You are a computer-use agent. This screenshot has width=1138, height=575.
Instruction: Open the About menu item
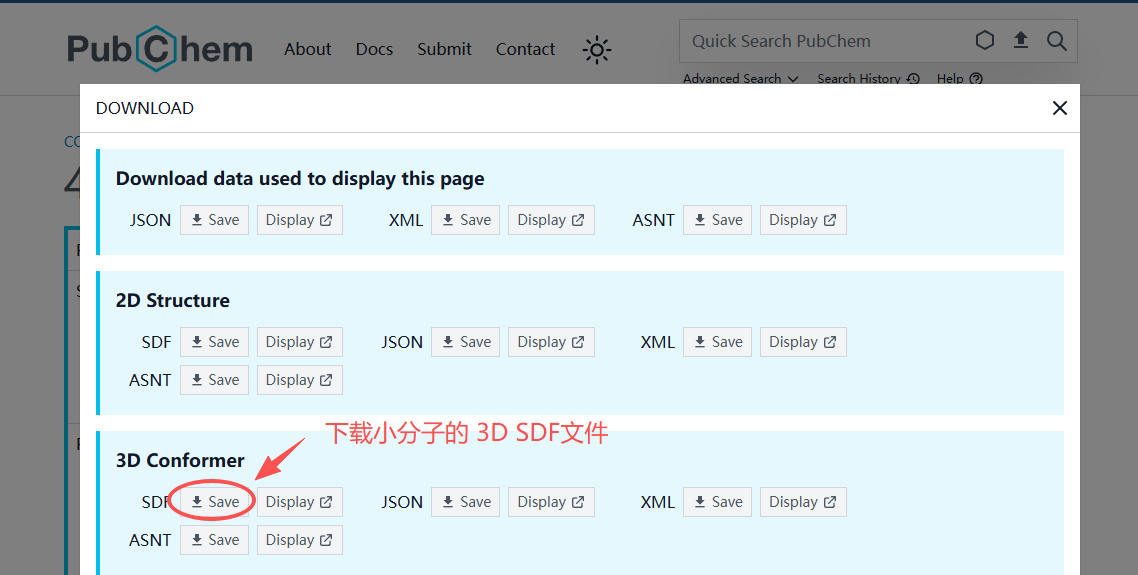tap(307, 49)
